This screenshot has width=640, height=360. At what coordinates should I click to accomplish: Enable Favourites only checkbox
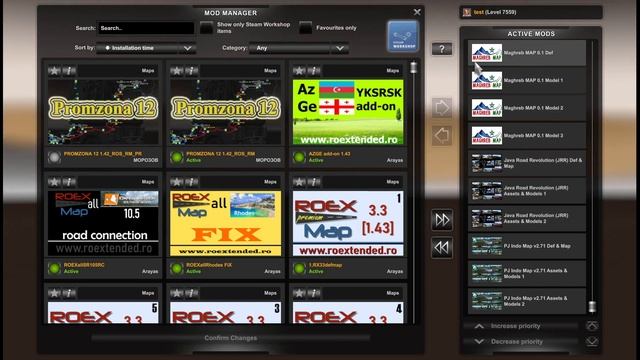coord(306,28)
